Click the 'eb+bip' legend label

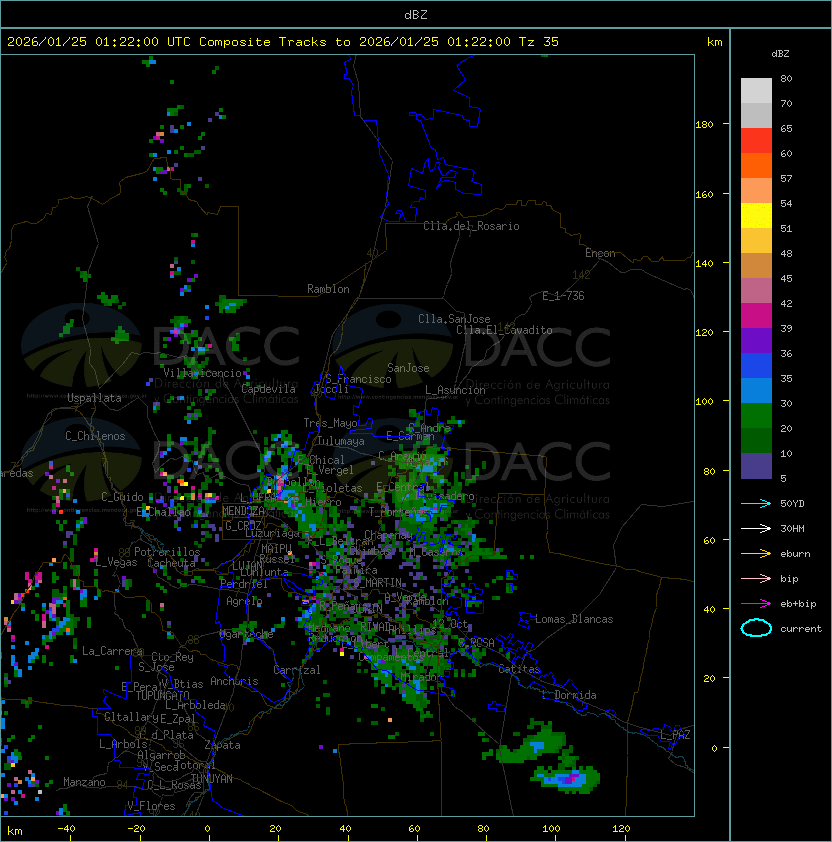pyautogui.click(x=798, y=604)
